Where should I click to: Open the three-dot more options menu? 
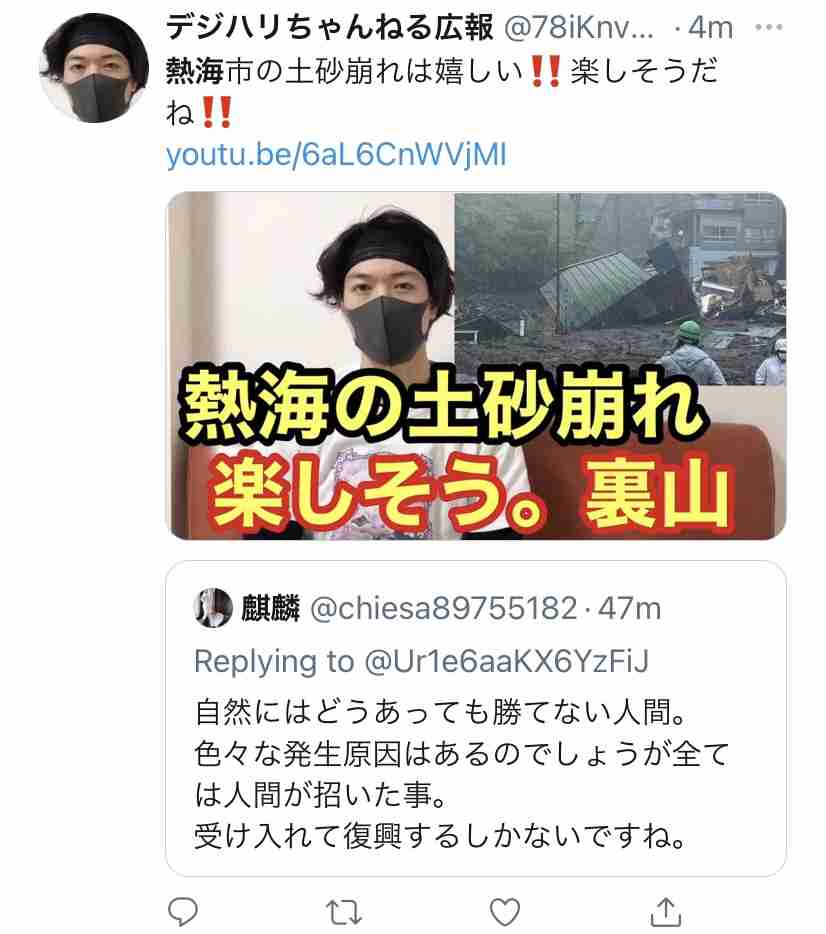pyautogui.click(x=768, y=27)
